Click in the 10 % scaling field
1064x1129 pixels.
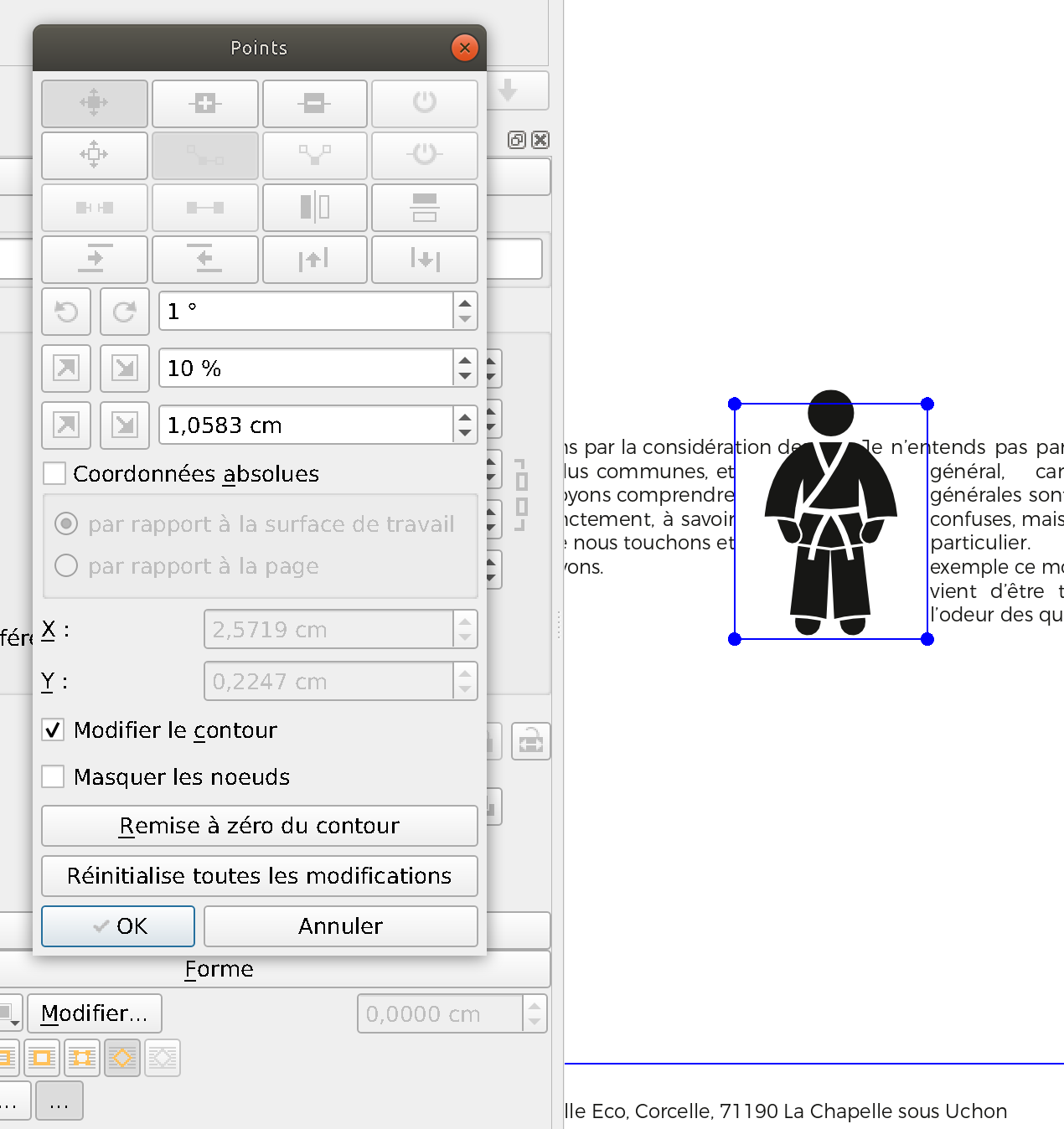(x=306, y=369)
